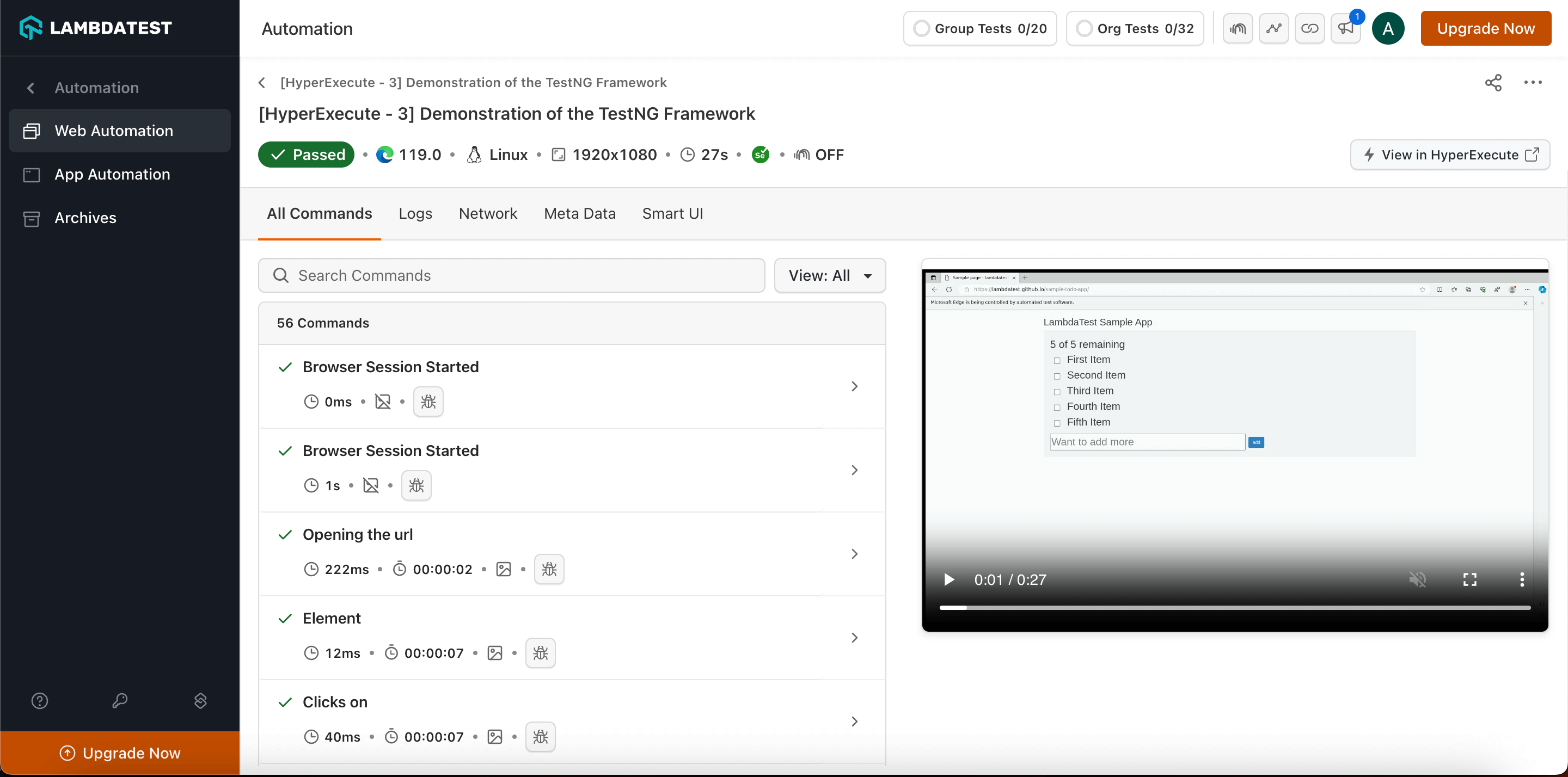Viewport: 1568px width, 777px height.
Task: Click bug icon on Clicks on command
Action: tap(541, 737)
